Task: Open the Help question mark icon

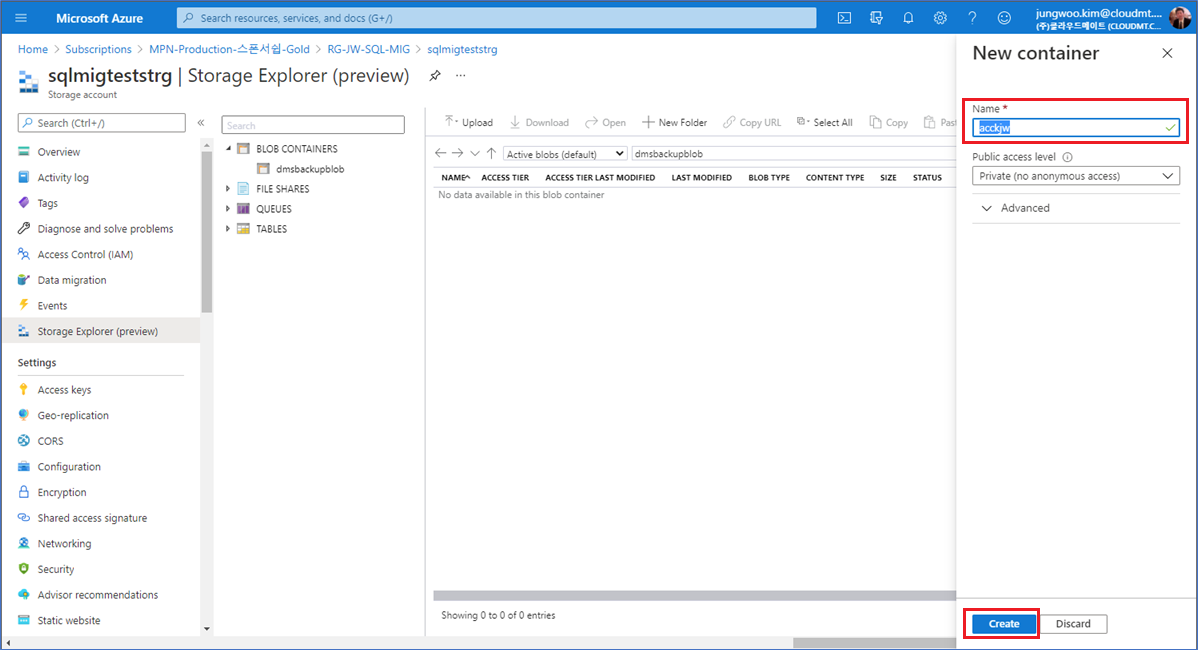Action: pyautogui.click(x=972, y=18)
